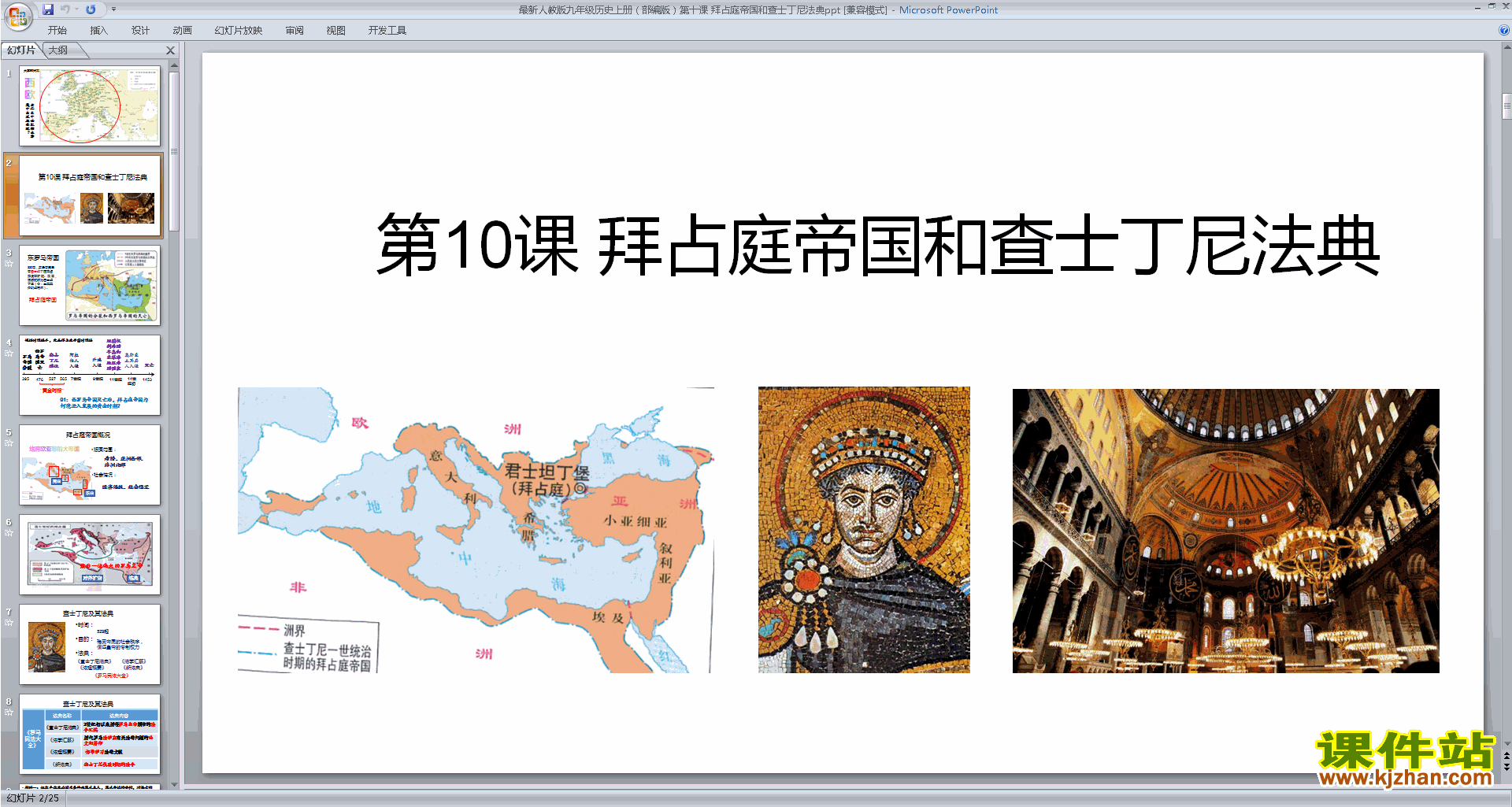
Task: Open the 幻灯片放映 ribbon tab
Action: point(238,31)
